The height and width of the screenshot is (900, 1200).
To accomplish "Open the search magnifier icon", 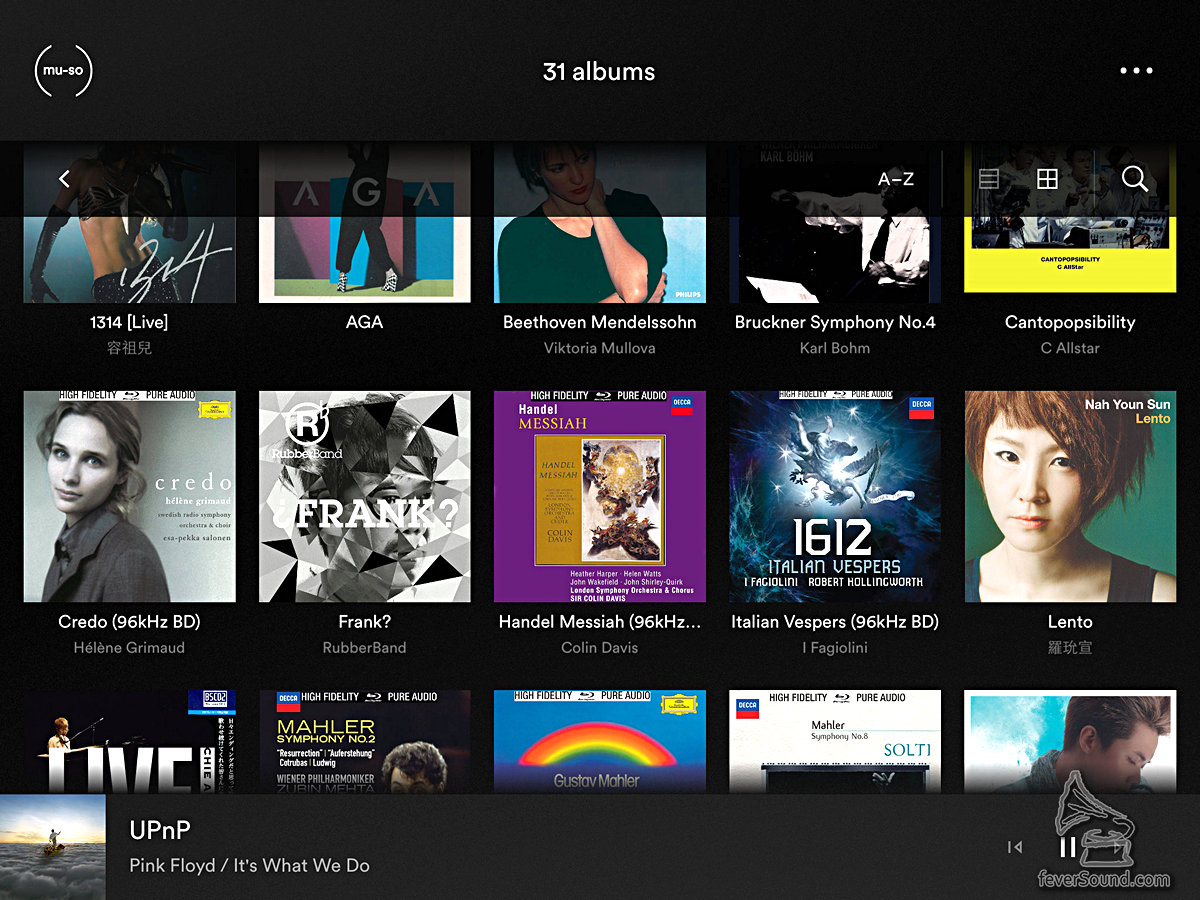I will coord(1135,179).
